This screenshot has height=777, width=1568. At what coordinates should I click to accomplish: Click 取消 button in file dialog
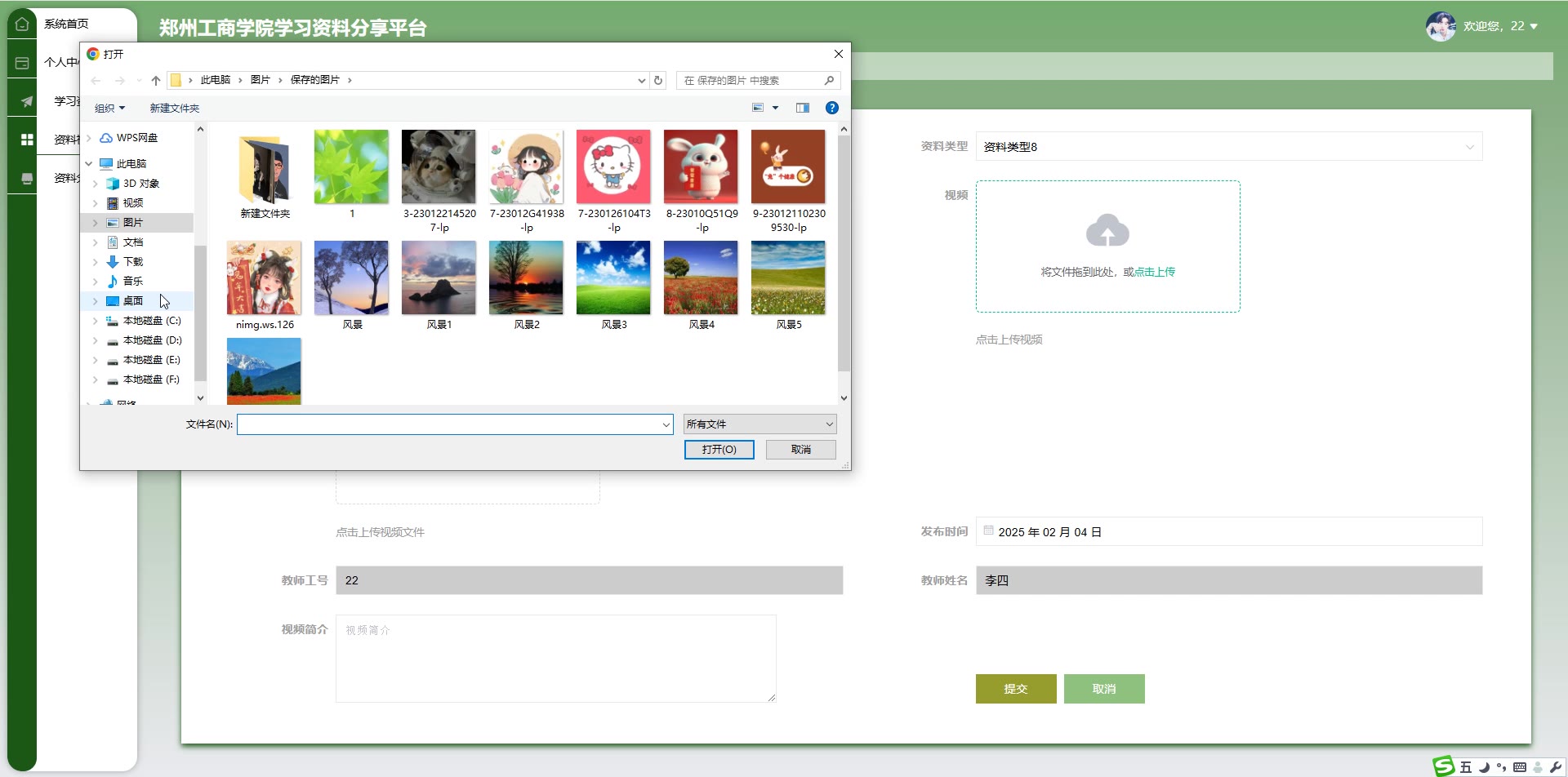point(800,450)
